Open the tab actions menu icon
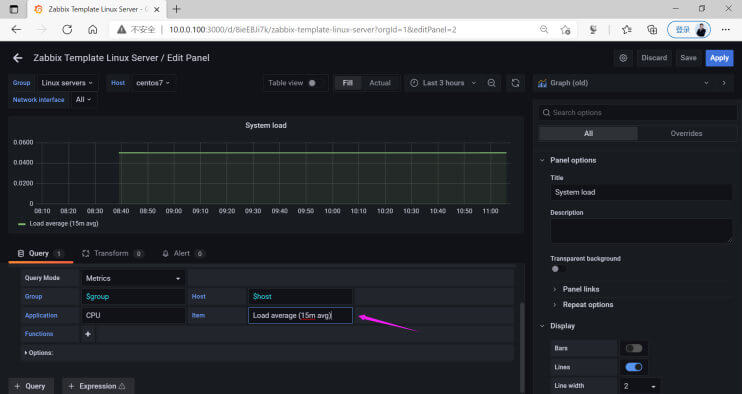The width and height of the screenshot is (742, 394). (14, 9)
